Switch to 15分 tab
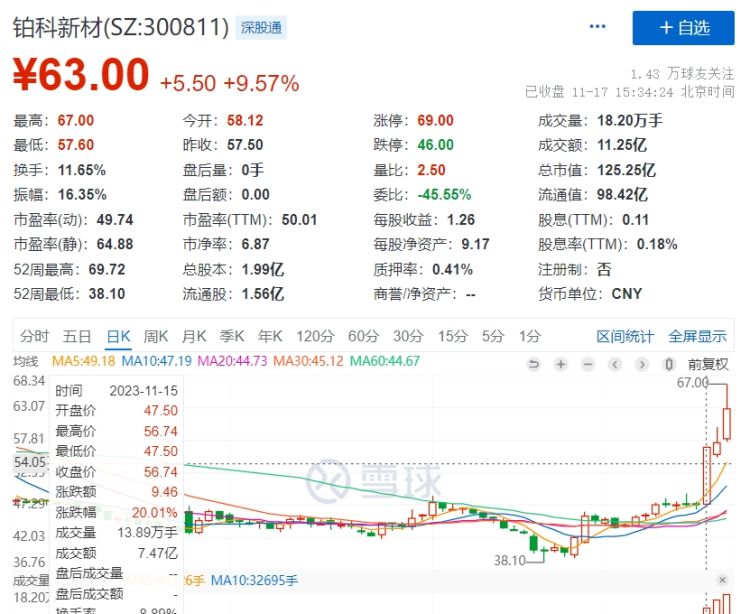 click(453, 336)
